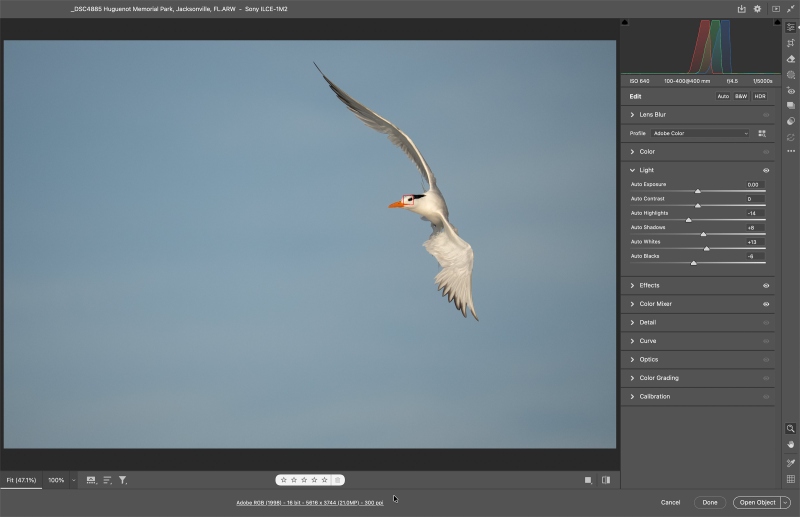Toggle visibility of Light panel edits
The image size is (800, 517).
pyautogui.click(x=766, y=170)
